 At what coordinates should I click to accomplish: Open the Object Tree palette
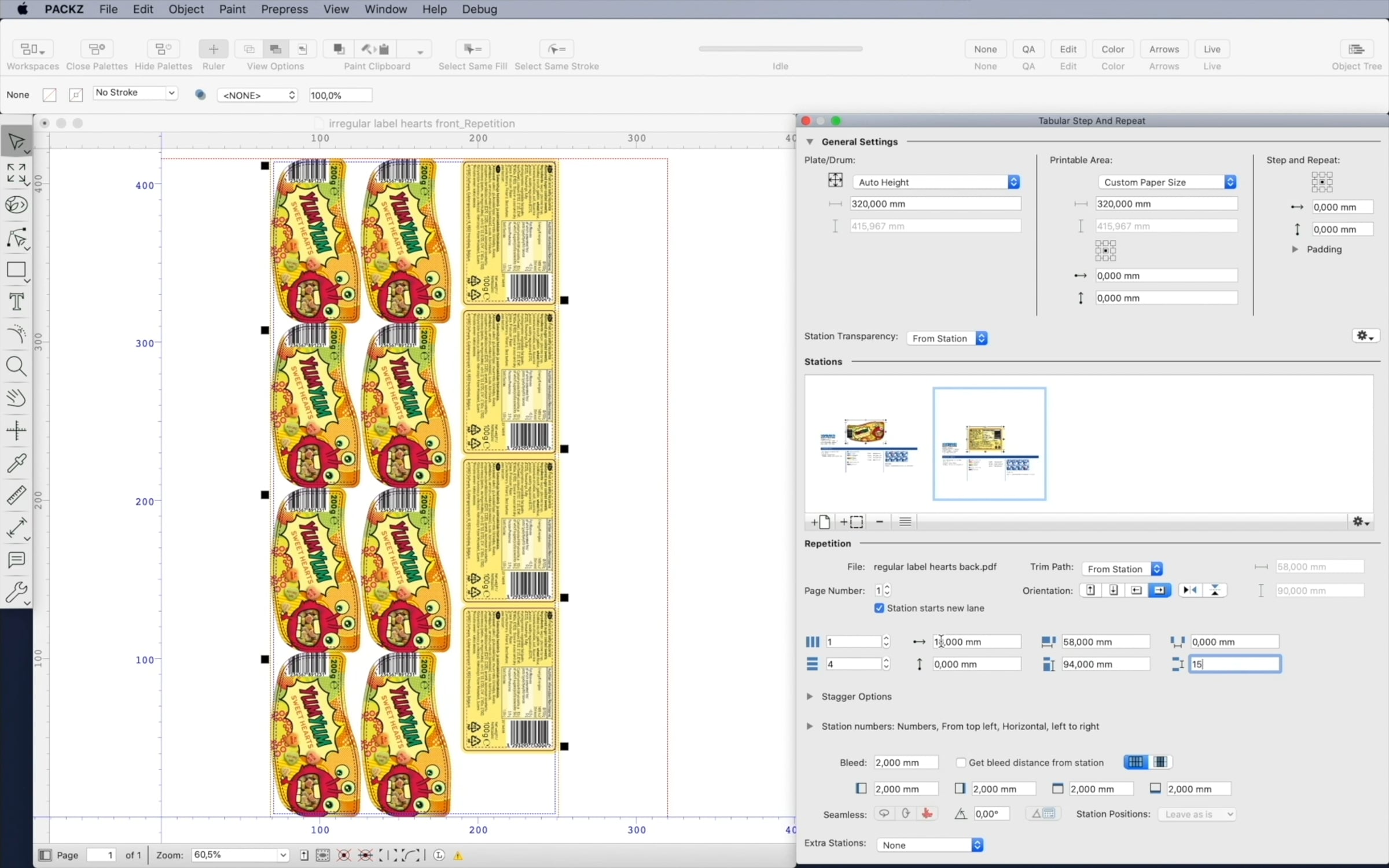1356,49
